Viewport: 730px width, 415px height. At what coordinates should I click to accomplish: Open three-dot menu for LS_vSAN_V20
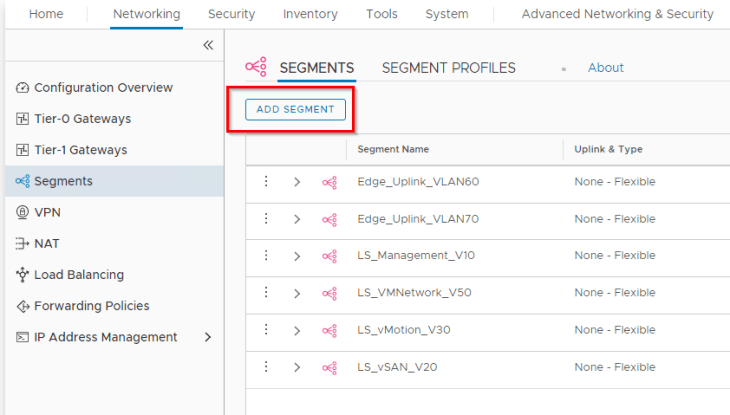266,367
